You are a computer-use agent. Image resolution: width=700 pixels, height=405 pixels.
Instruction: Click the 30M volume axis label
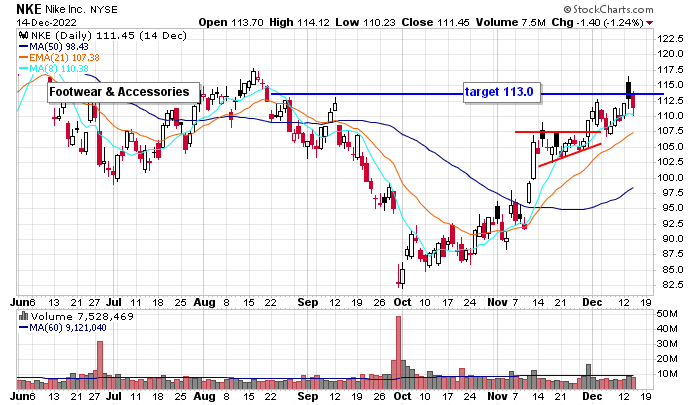(x=667, y=344)
